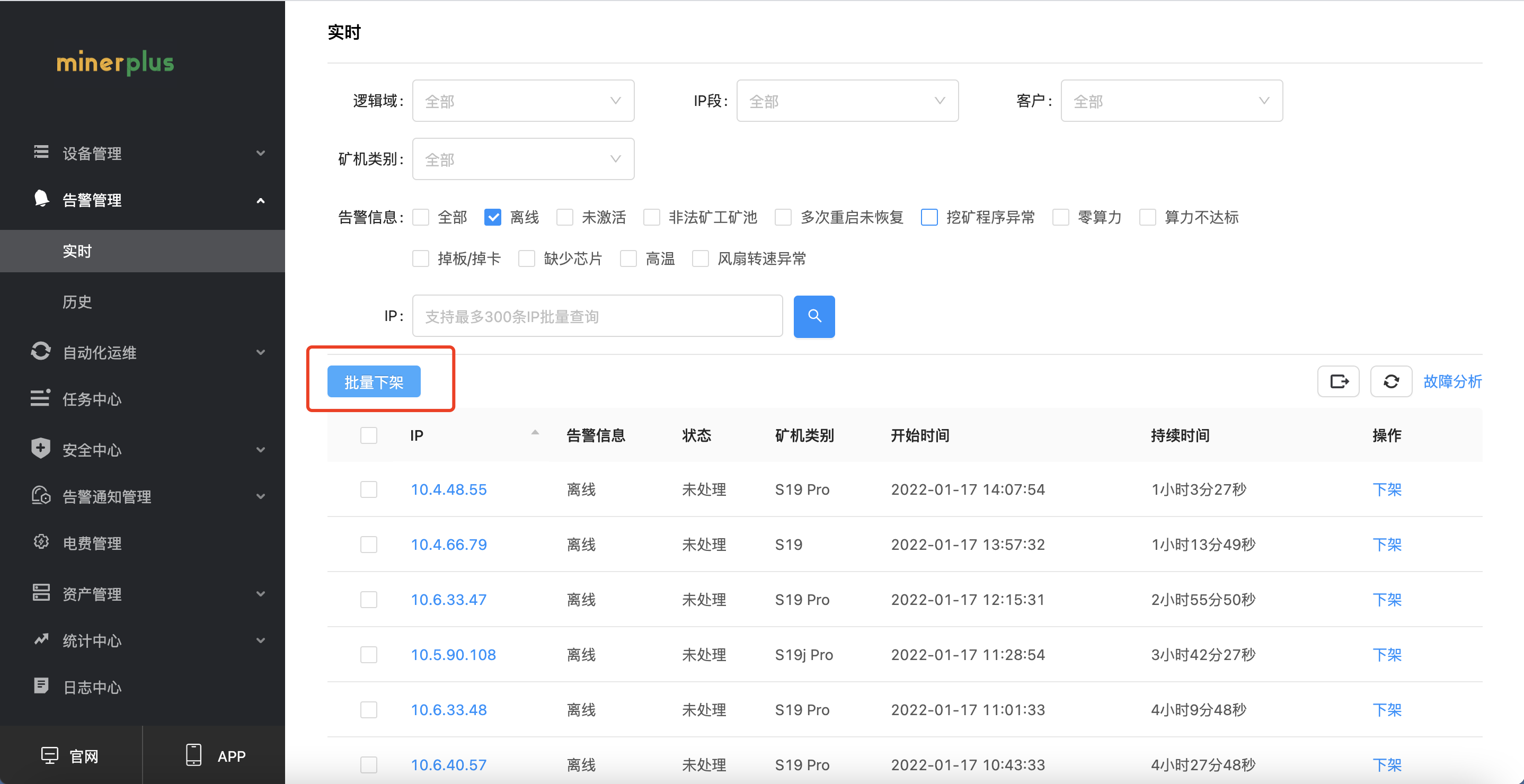
Task: Check the 挖矿程序异常 checkbox
Action: (929, 218)
